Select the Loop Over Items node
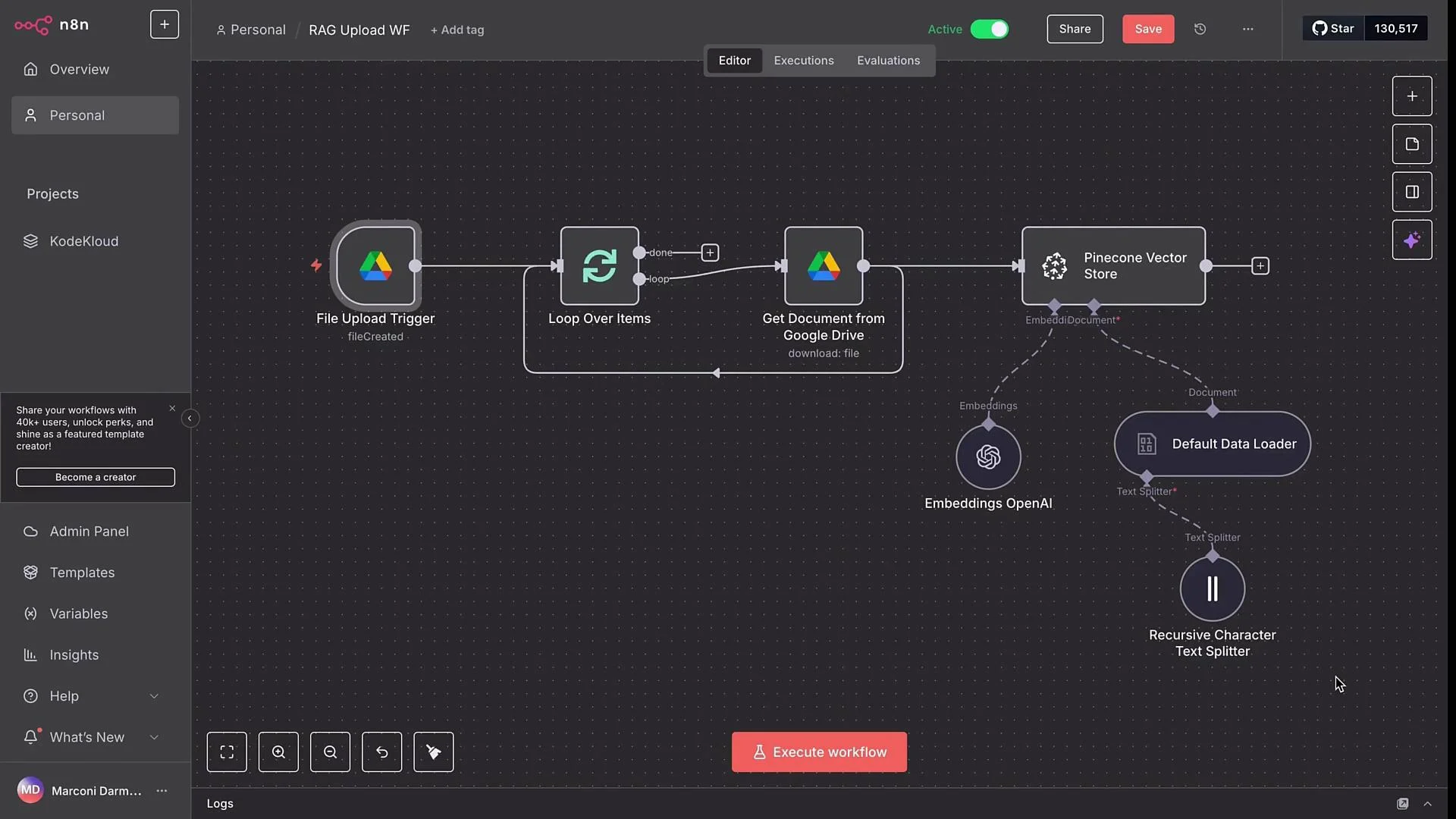The height and width of the screenshot is (819, 1456). point(599,265)
